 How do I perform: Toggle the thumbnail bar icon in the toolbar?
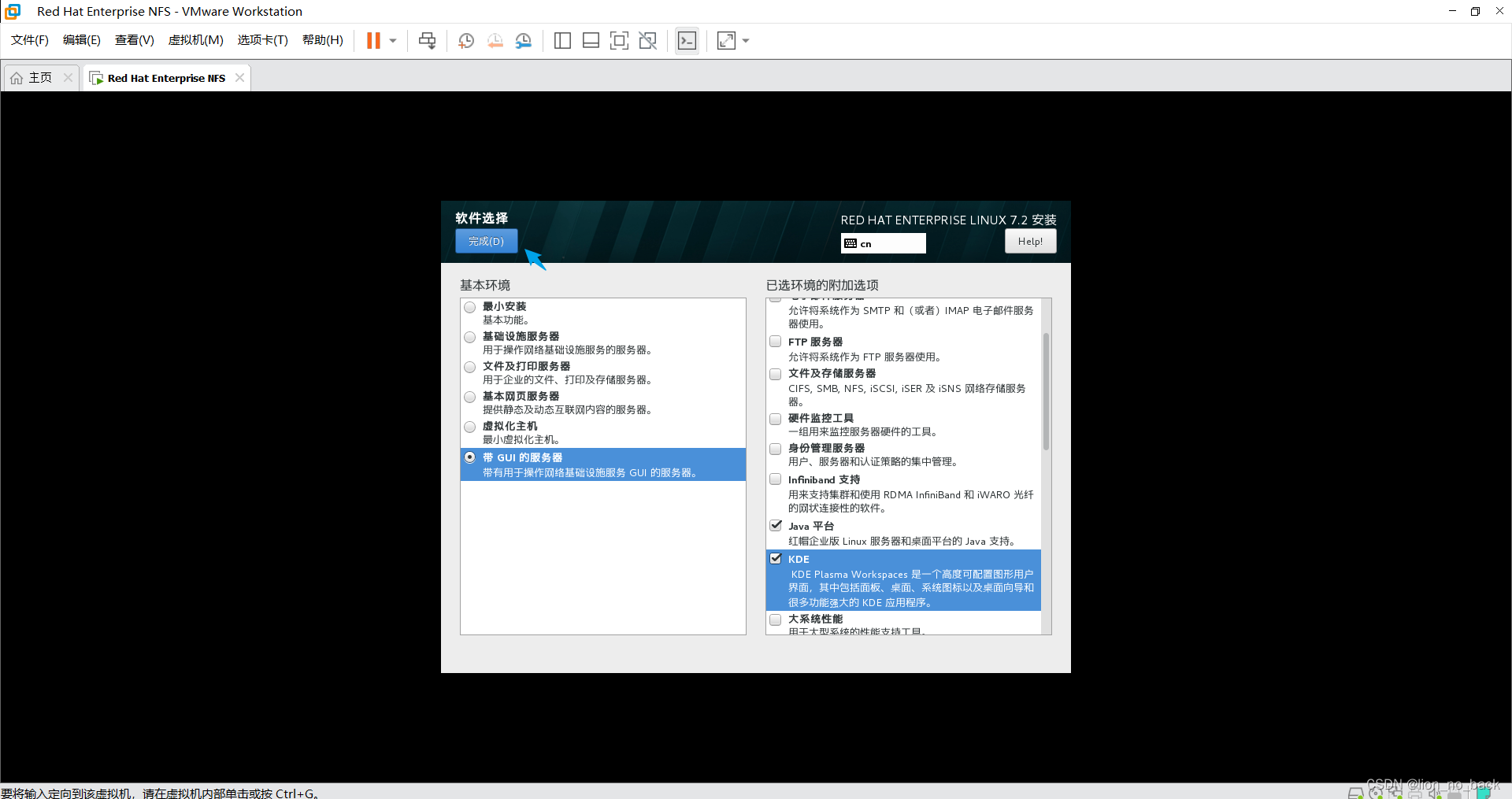[591, 40]
